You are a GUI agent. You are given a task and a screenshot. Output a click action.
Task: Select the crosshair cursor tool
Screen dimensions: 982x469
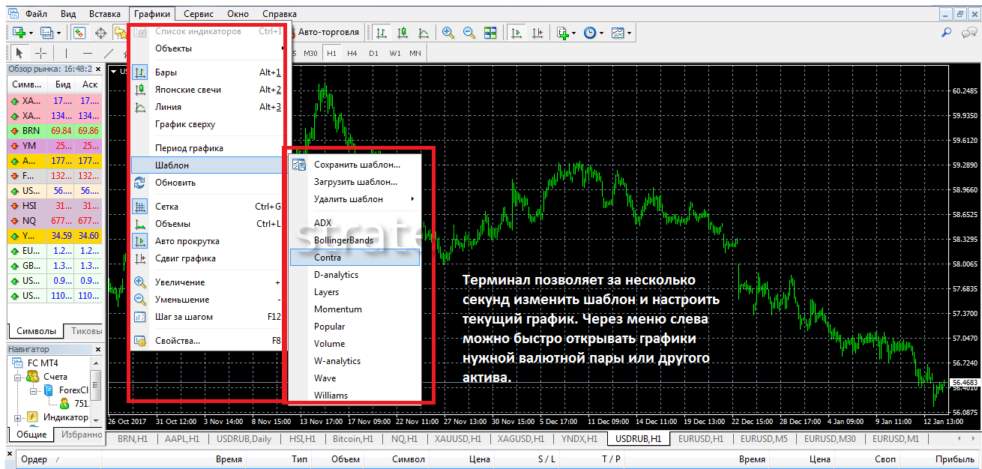(x=40, y=53)
